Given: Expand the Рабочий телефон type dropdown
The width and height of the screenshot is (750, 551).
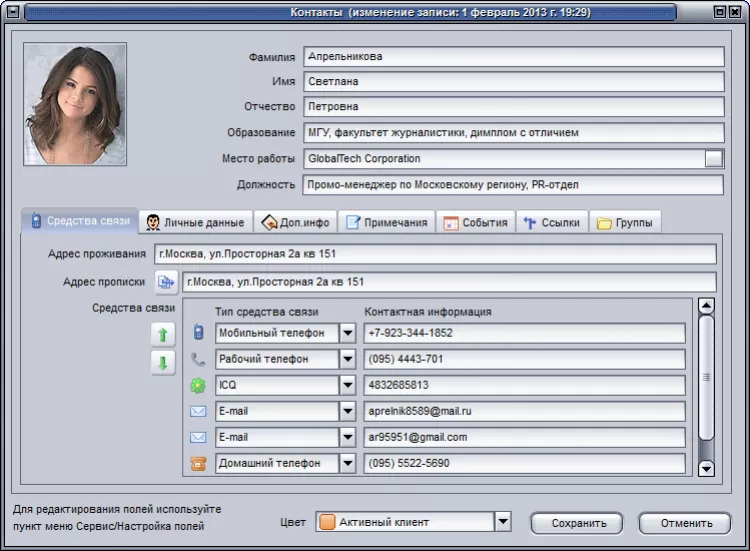Looking at the screenshot, I should pyautogui.click(x=348, y=359).
